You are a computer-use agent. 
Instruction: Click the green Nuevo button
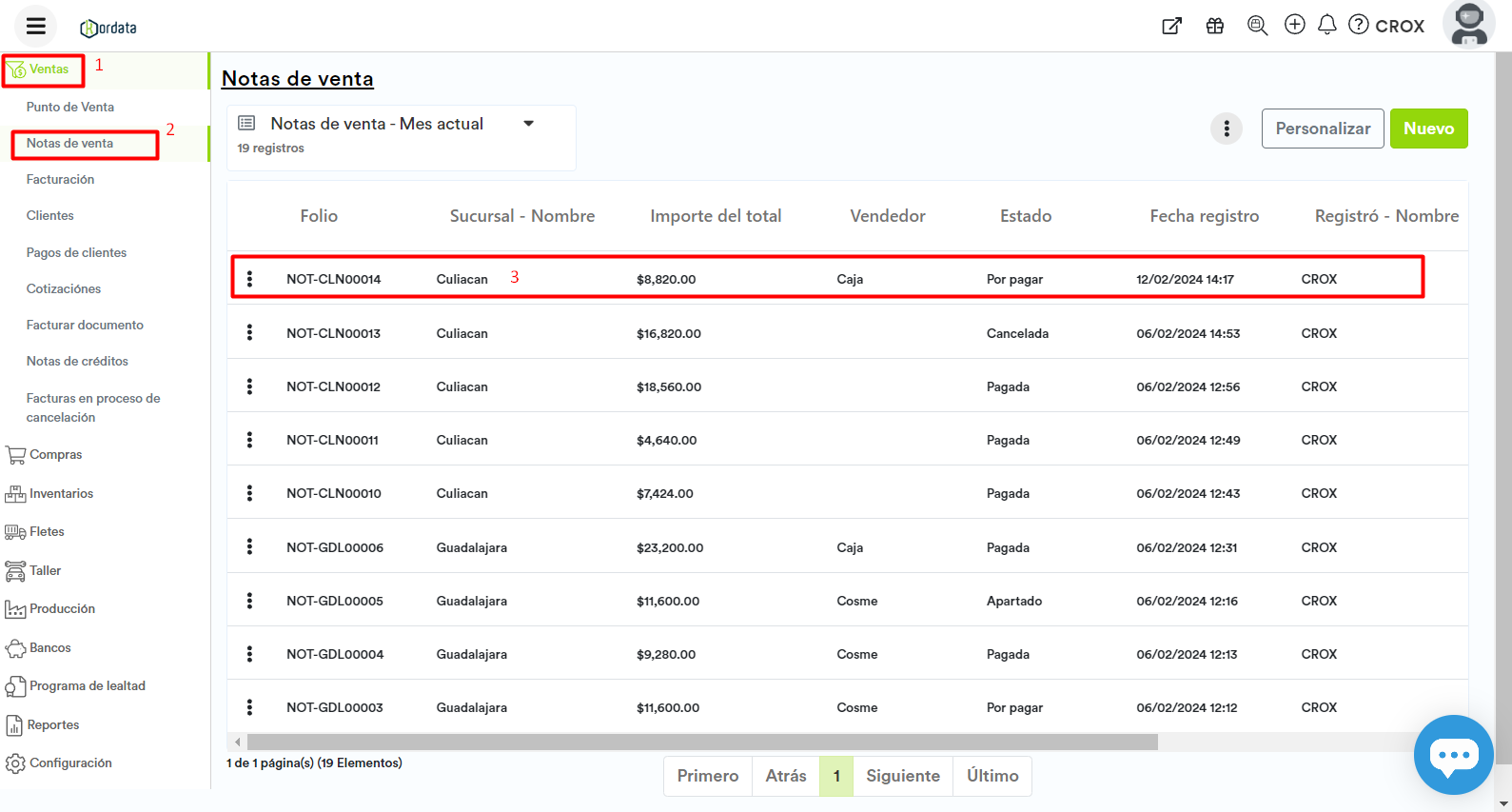1428,129
